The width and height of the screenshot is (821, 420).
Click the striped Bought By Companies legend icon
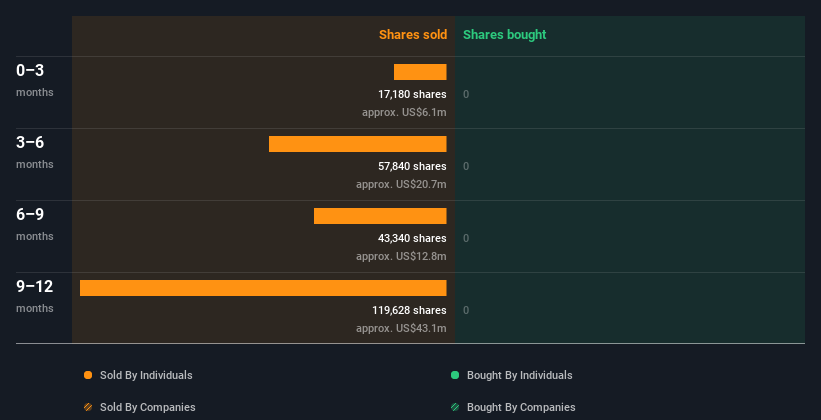[455, 407]
